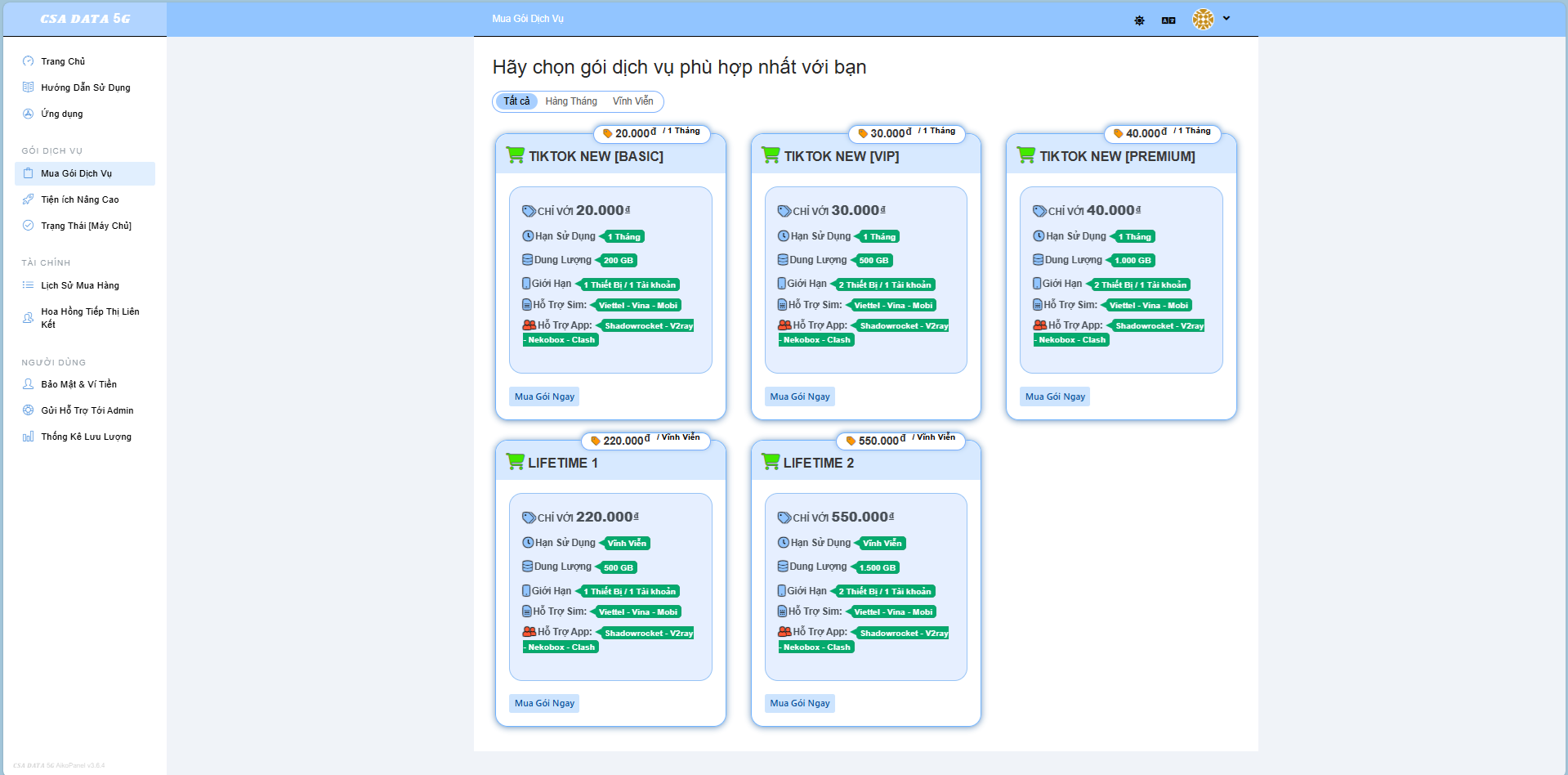The height and width of the screenshot is (775, 1568).
Task: Click the Thống Kê Lưu Lượng chart icon
Action: tap(29, 437)
